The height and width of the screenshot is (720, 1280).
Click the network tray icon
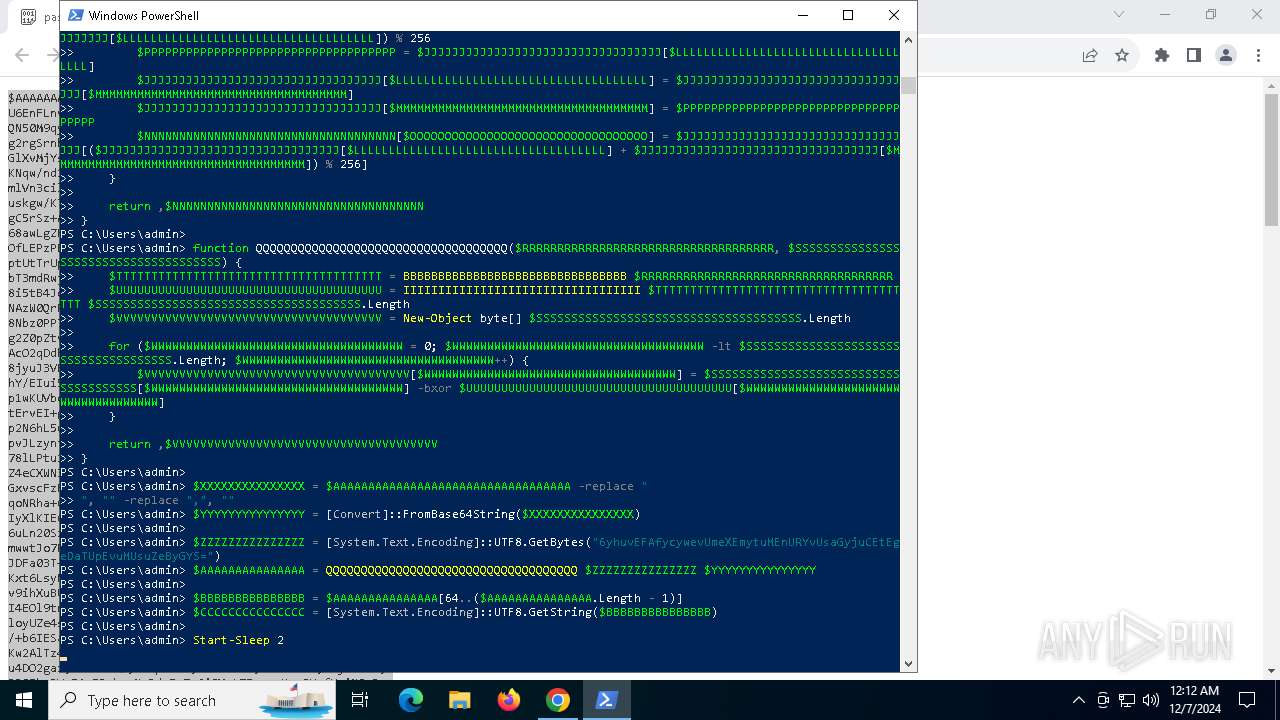[x=1127, y=700]
